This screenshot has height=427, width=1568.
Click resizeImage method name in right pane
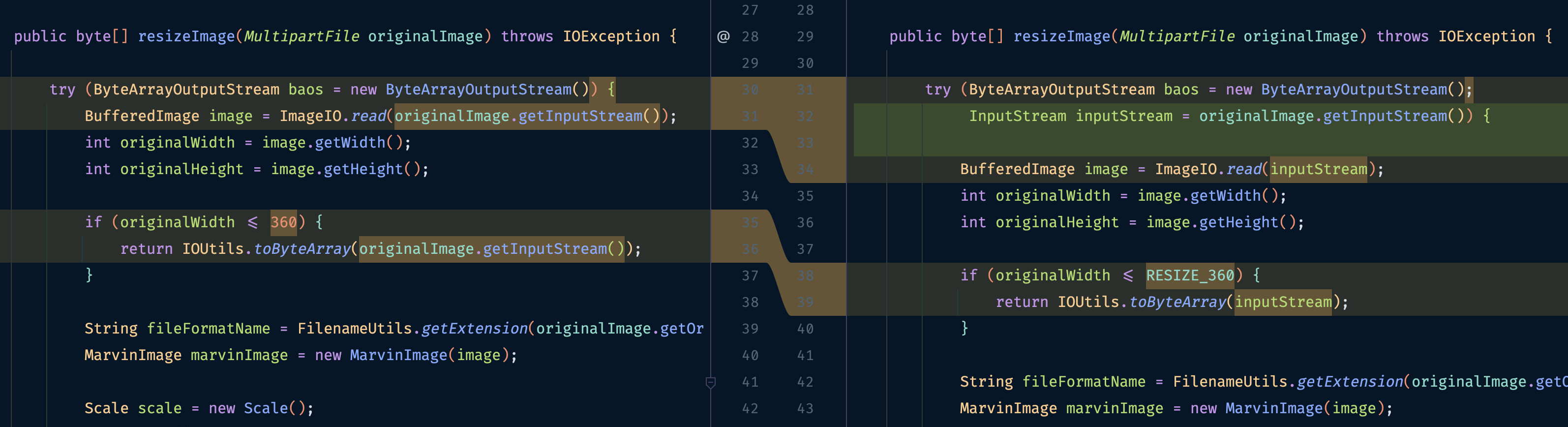pyautogui.click(x=1062, y=36)
